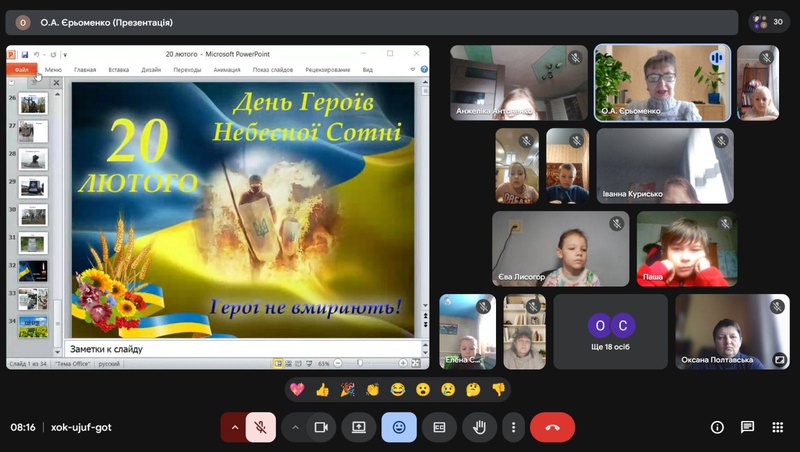Open the meeting details info icon
800x452 pixels.
(717, 427)
